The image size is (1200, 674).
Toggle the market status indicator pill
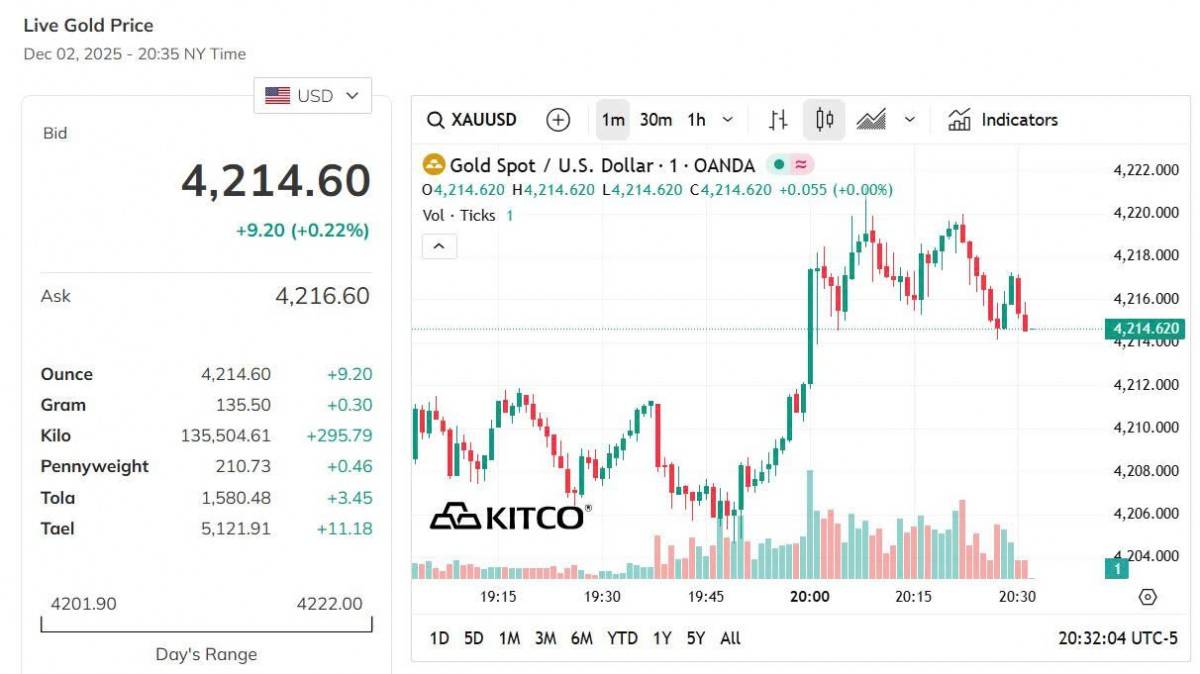coord(790,165)
